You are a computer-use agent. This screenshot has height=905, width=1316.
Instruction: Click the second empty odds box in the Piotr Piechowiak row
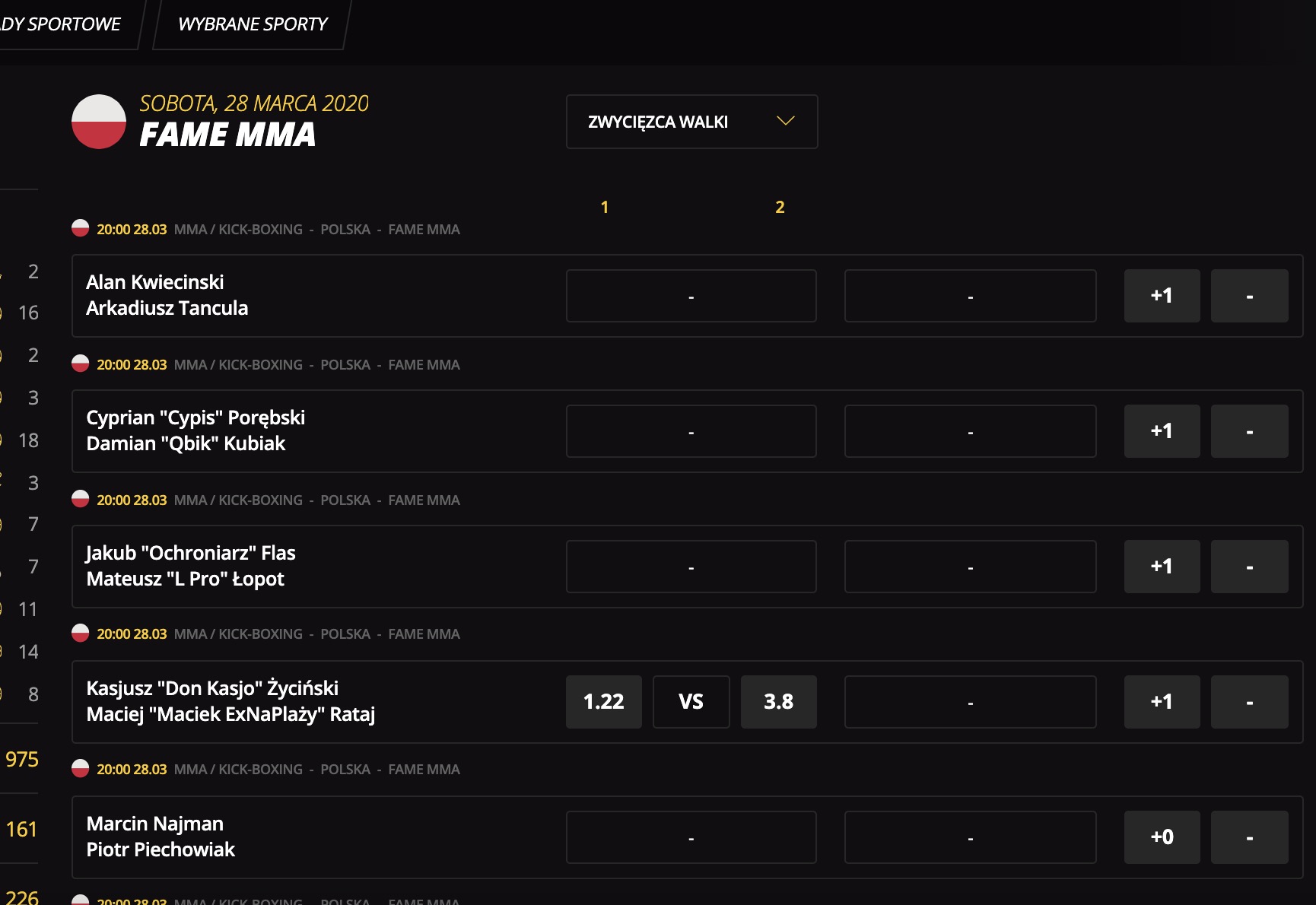coord(970,837)
